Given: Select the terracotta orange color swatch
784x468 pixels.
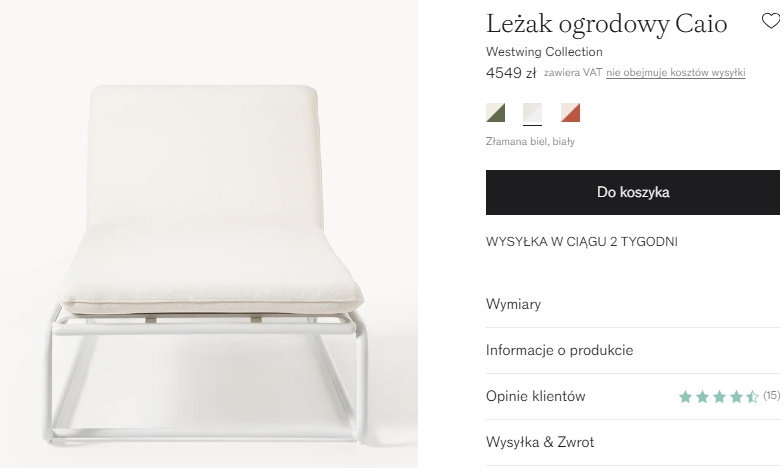Looking at the screenshot, I should 570,112.
